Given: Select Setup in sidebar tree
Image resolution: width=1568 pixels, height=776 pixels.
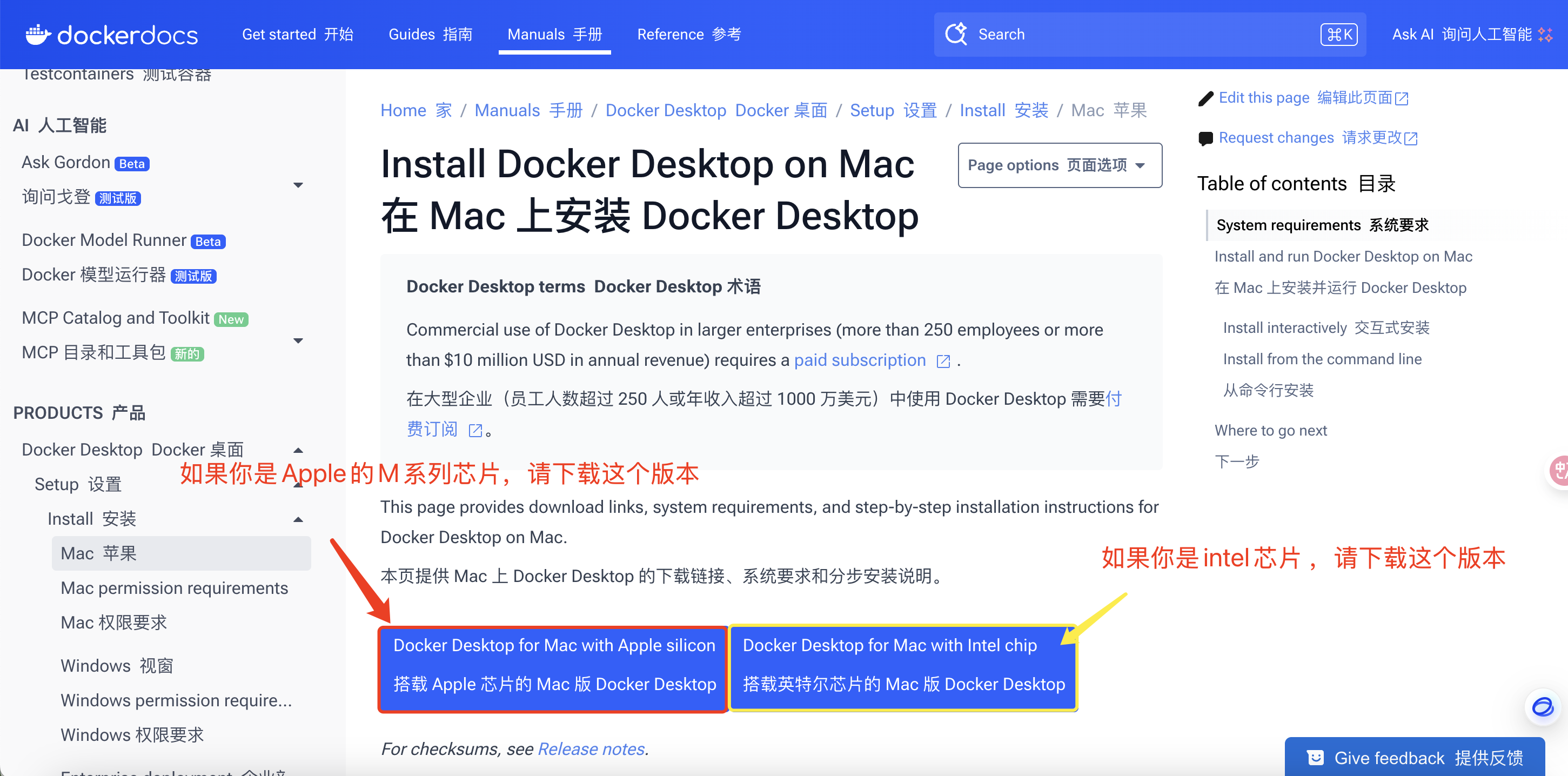Looking at the screenshot, I should pyautogui.click(x=78, y=485).
